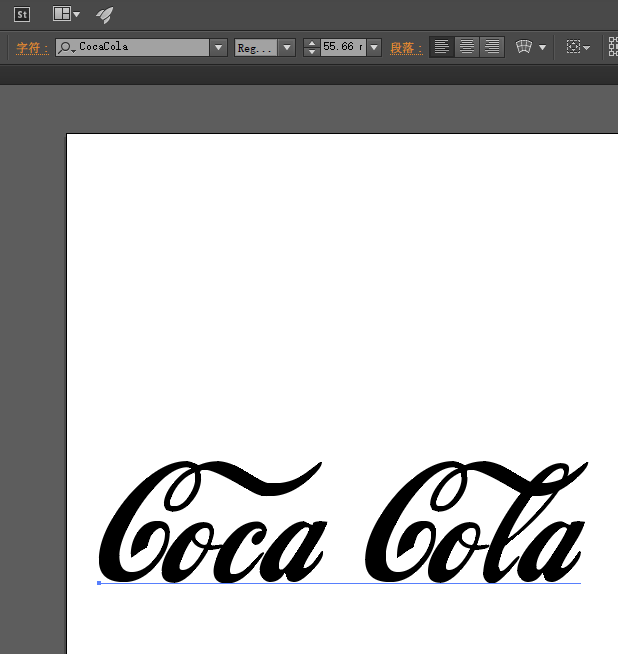Decrease font size with down stepper
The height and width of the screenshot is (654, 618).
point(311,52)
